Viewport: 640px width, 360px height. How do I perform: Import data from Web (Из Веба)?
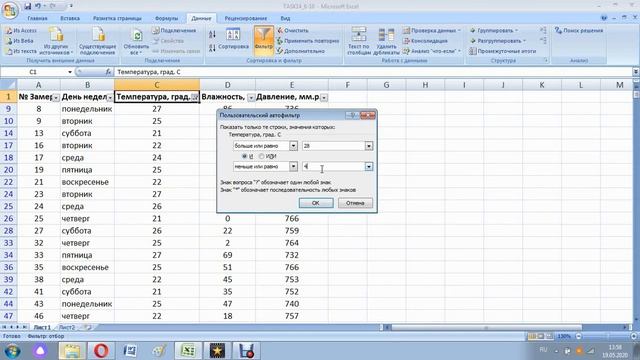[x=20, y=41]
